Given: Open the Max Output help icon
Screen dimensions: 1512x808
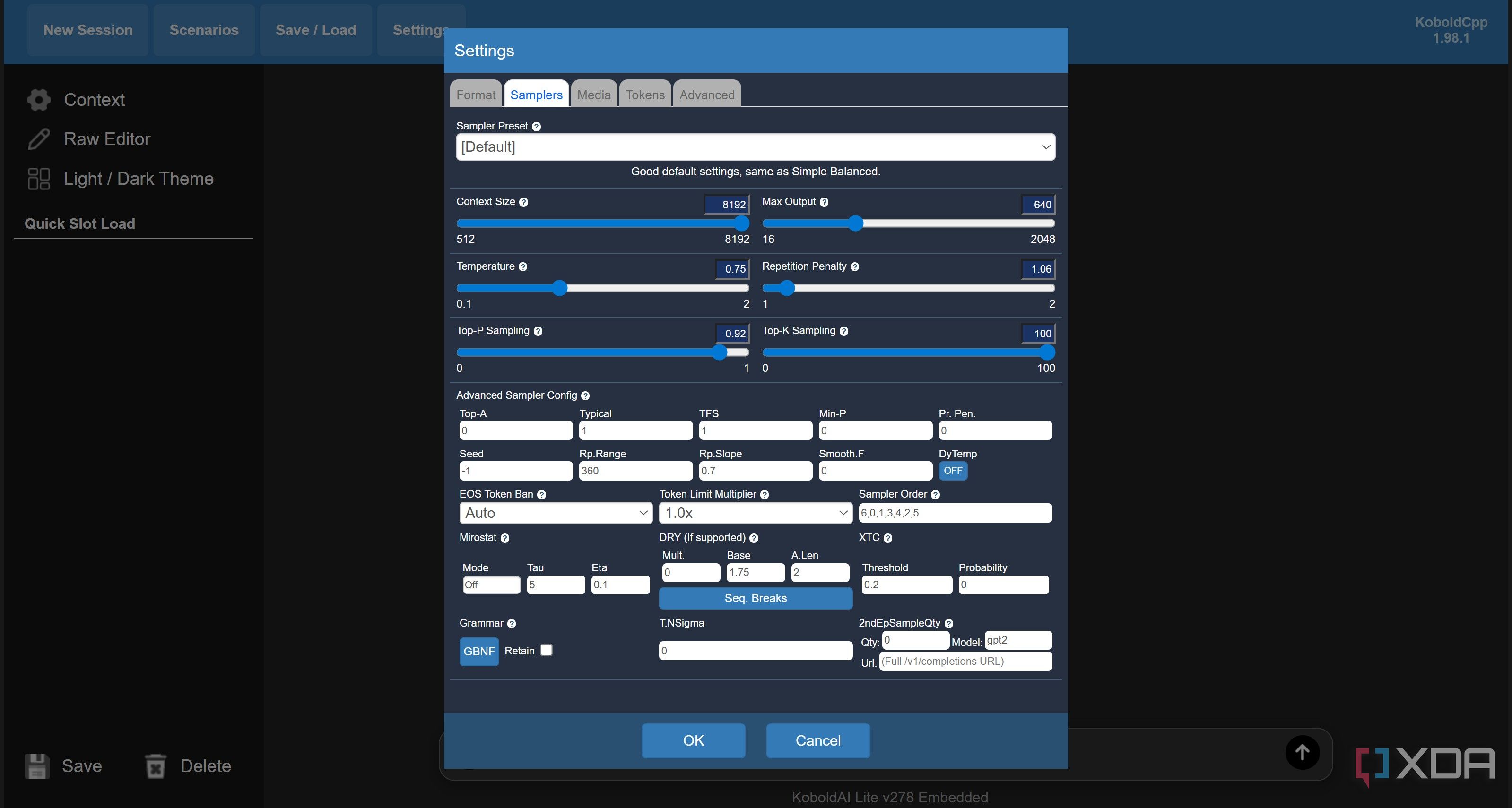Looking at the screenshot, I should (x=824, y=202).
